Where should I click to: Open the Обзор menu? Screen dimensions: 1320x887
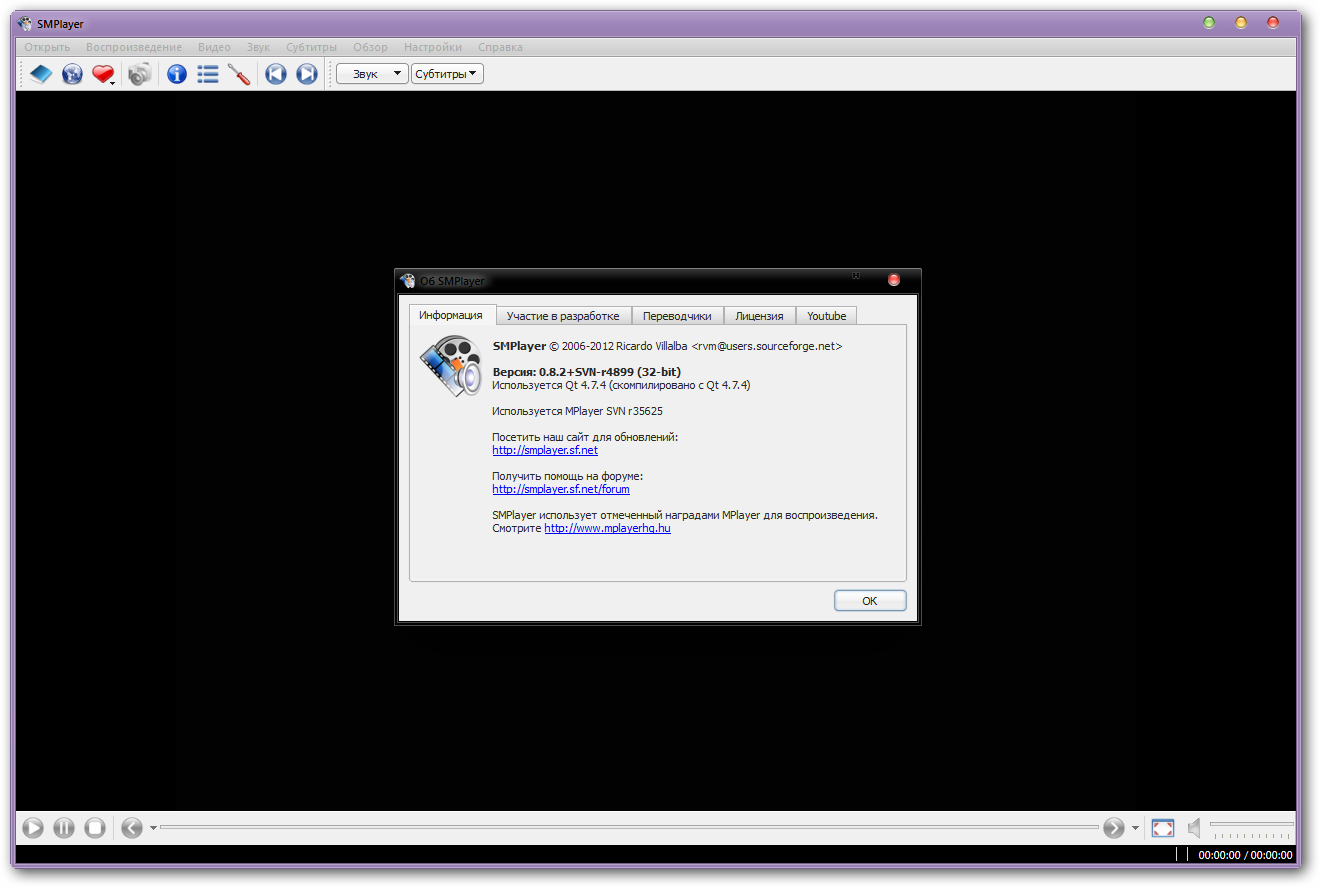tap(370, 47)
